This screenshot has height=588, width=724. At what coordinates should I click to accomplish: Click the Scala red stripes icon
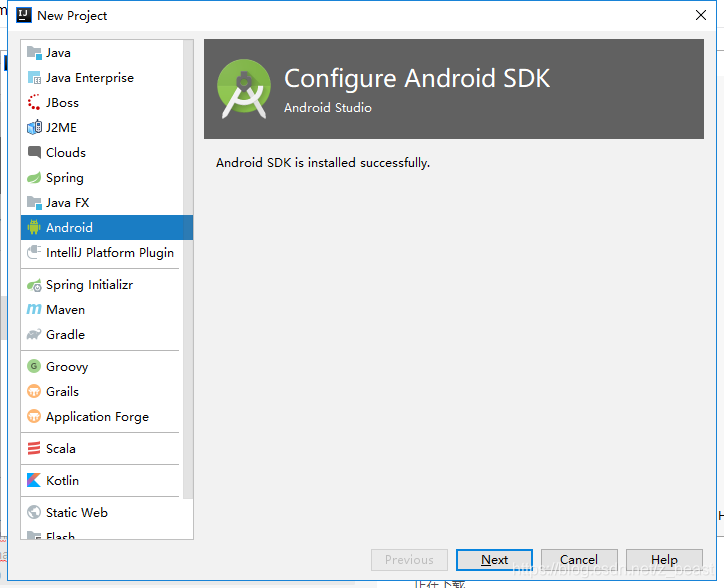[34, 449]
